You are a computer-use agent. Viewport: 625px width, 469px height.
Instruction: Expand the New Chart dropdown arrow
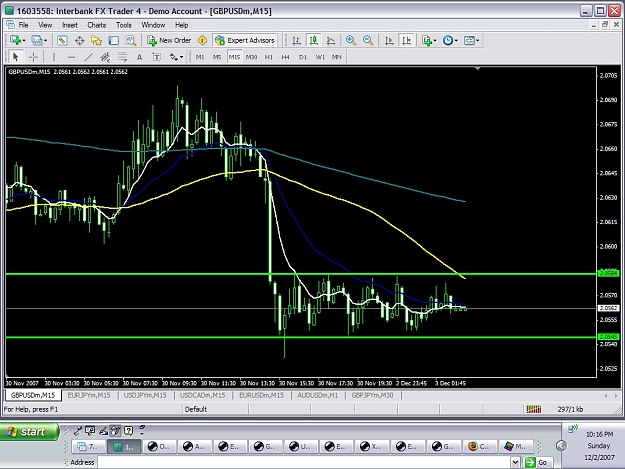coord(24,41)
